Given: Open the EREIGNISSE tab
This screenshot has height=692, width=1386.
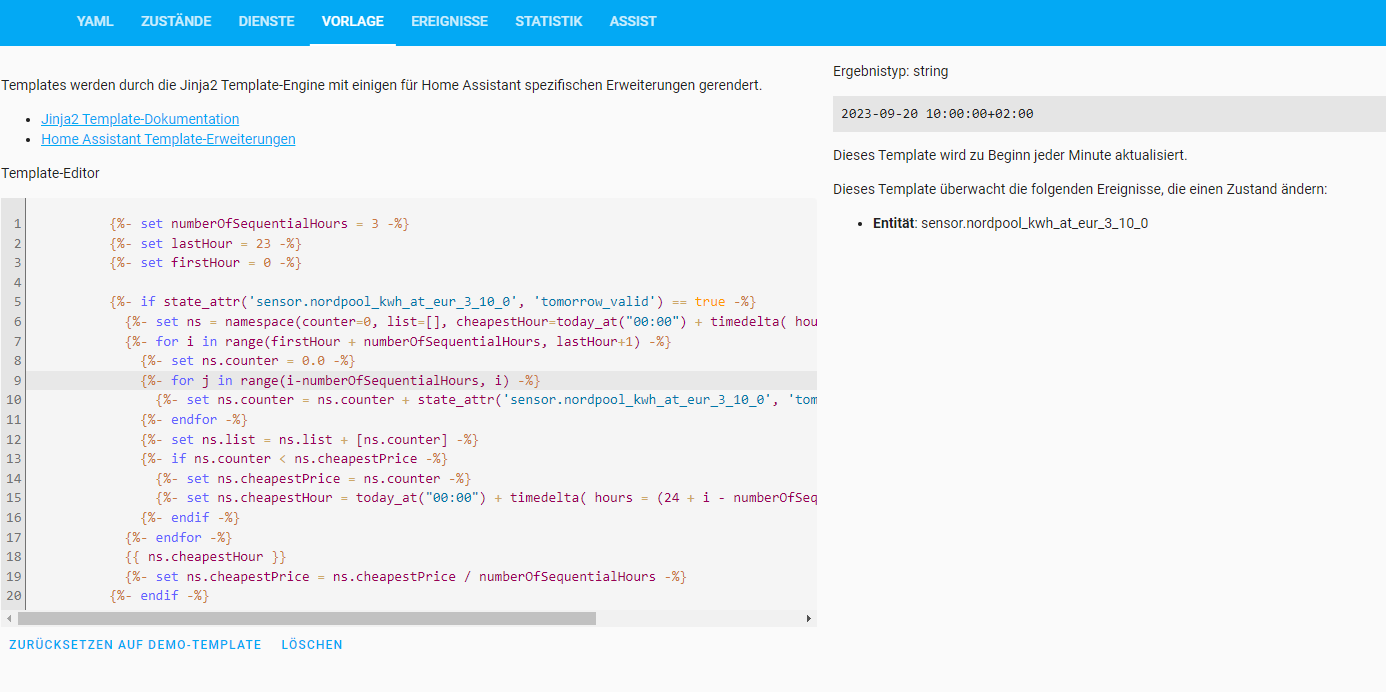Looking at the screenshot, I should (450, 21).
